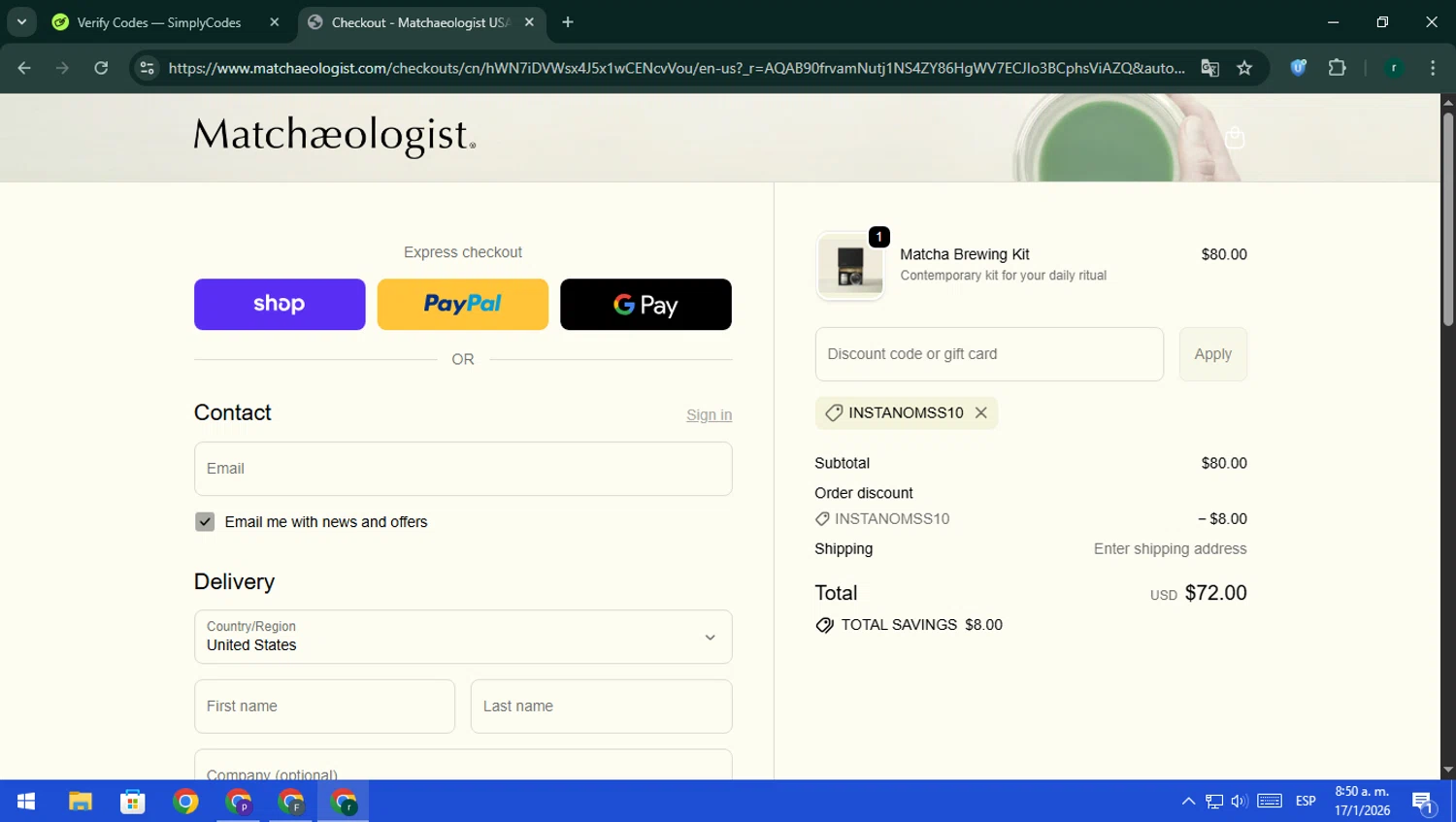The width and height of the screenshot is (1456, 822).
Task: Open the notification center icon
Action: tap(1423, 803)
